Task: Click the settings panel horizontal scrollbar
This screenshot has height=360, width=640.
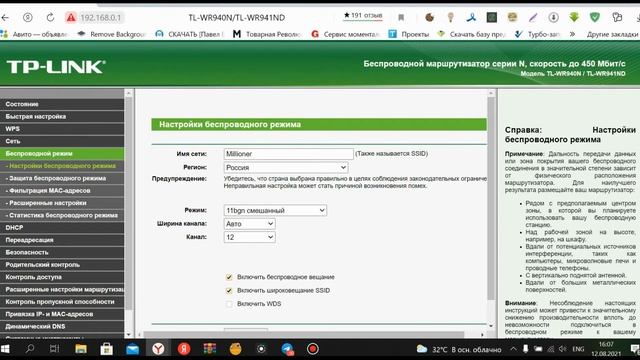Action: (x=304, y=335)
